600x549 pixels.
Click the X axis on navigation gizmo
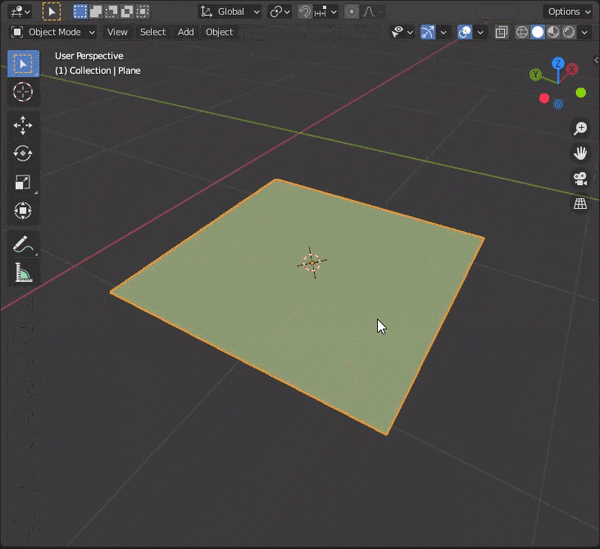tap(572, 70)
